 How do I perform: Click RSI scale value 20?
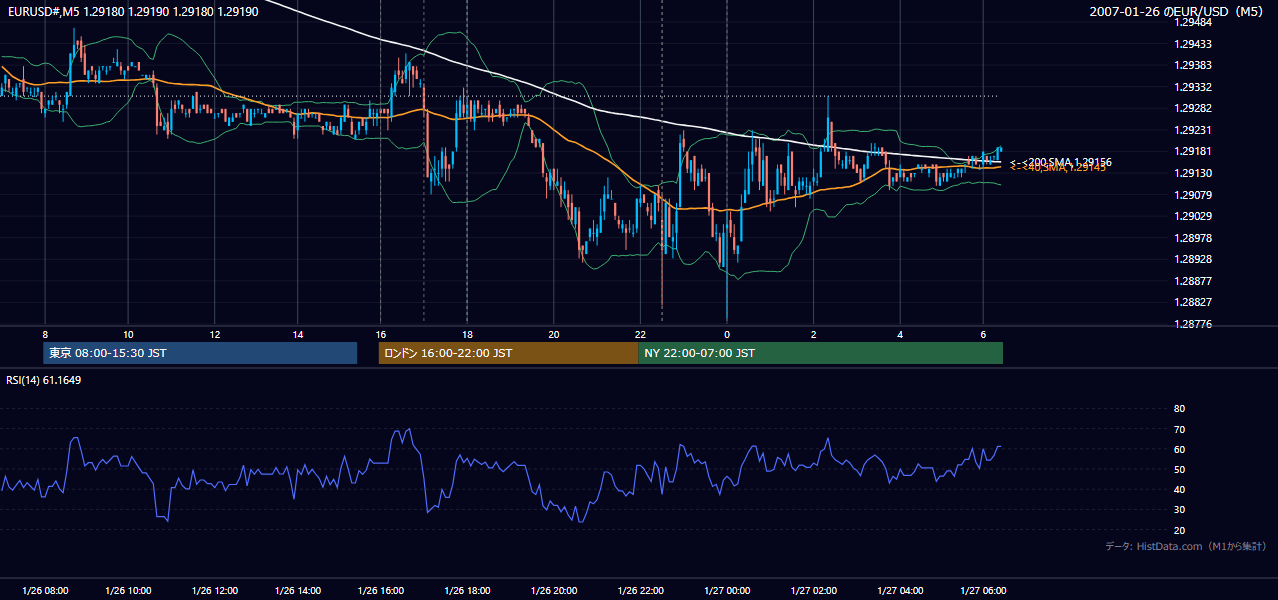(1179, 530)
